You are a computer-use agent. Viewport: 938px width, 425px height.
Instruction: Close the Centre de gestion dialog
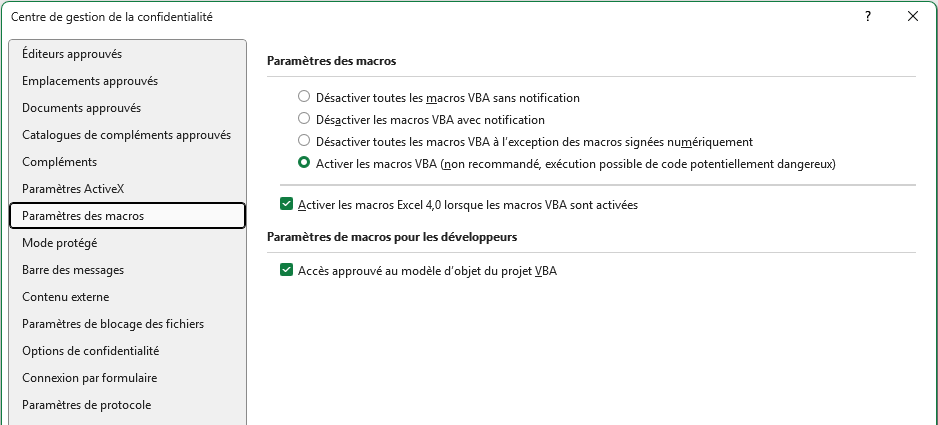click(912, 16)
